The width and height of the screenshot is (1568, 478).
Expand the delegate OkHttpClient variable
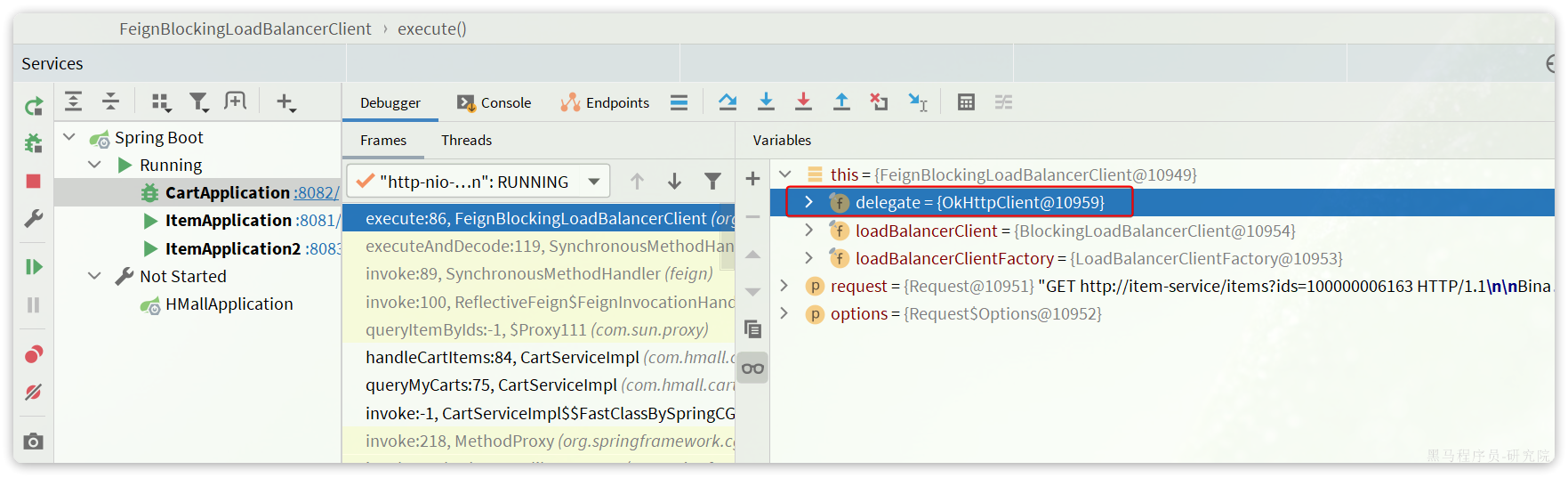click(808, 202)
